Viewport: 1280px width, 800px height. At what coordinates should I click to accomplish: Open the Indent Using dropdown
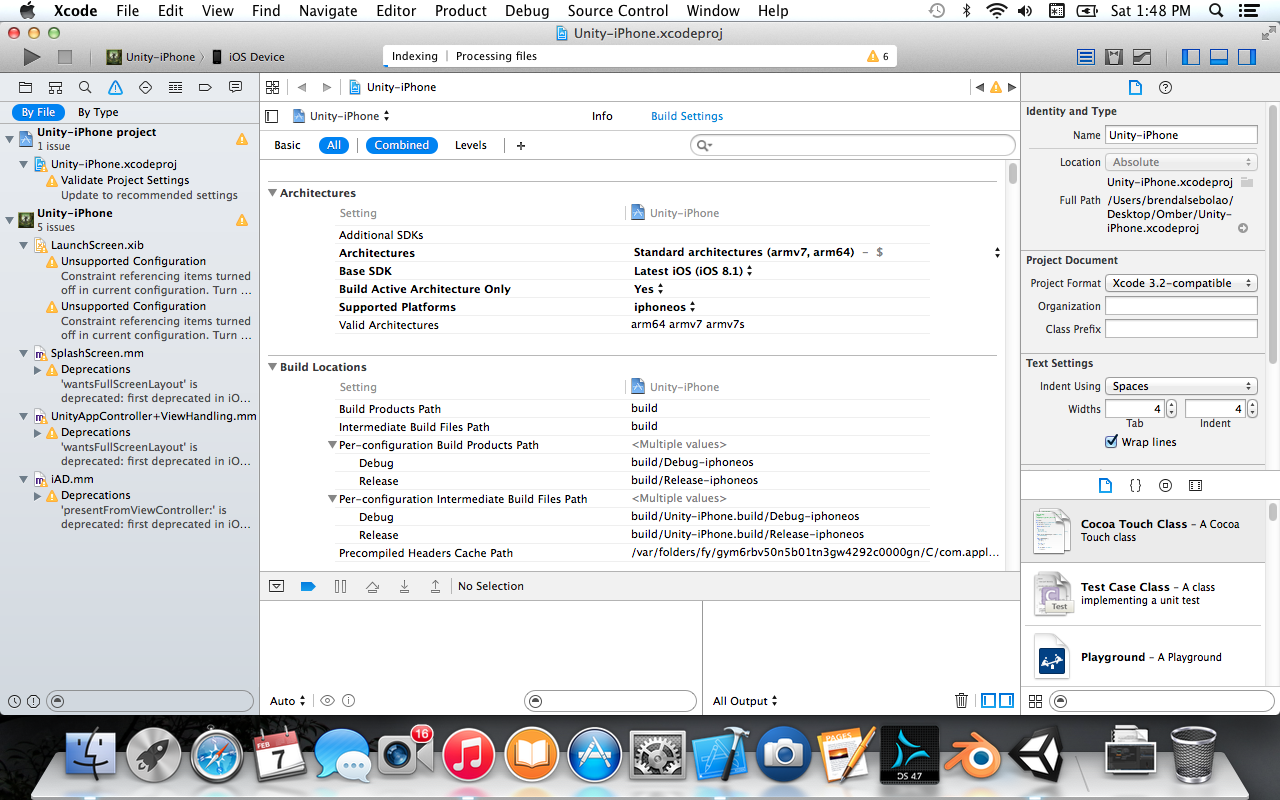click(x=1181, y=386)
